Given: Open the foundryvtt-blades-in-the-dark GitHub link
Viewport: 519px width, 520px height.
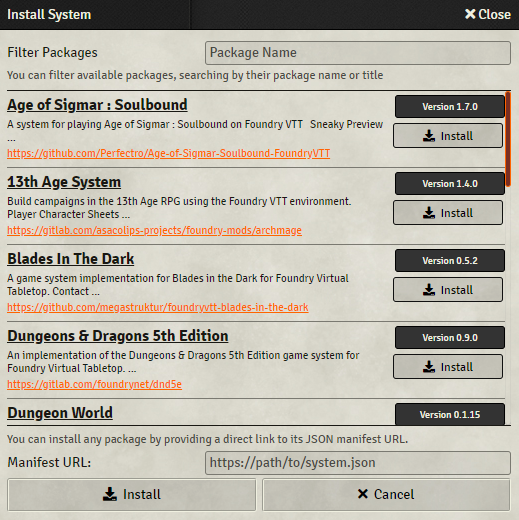Looking at the screenshot, I should coord(158,307).
